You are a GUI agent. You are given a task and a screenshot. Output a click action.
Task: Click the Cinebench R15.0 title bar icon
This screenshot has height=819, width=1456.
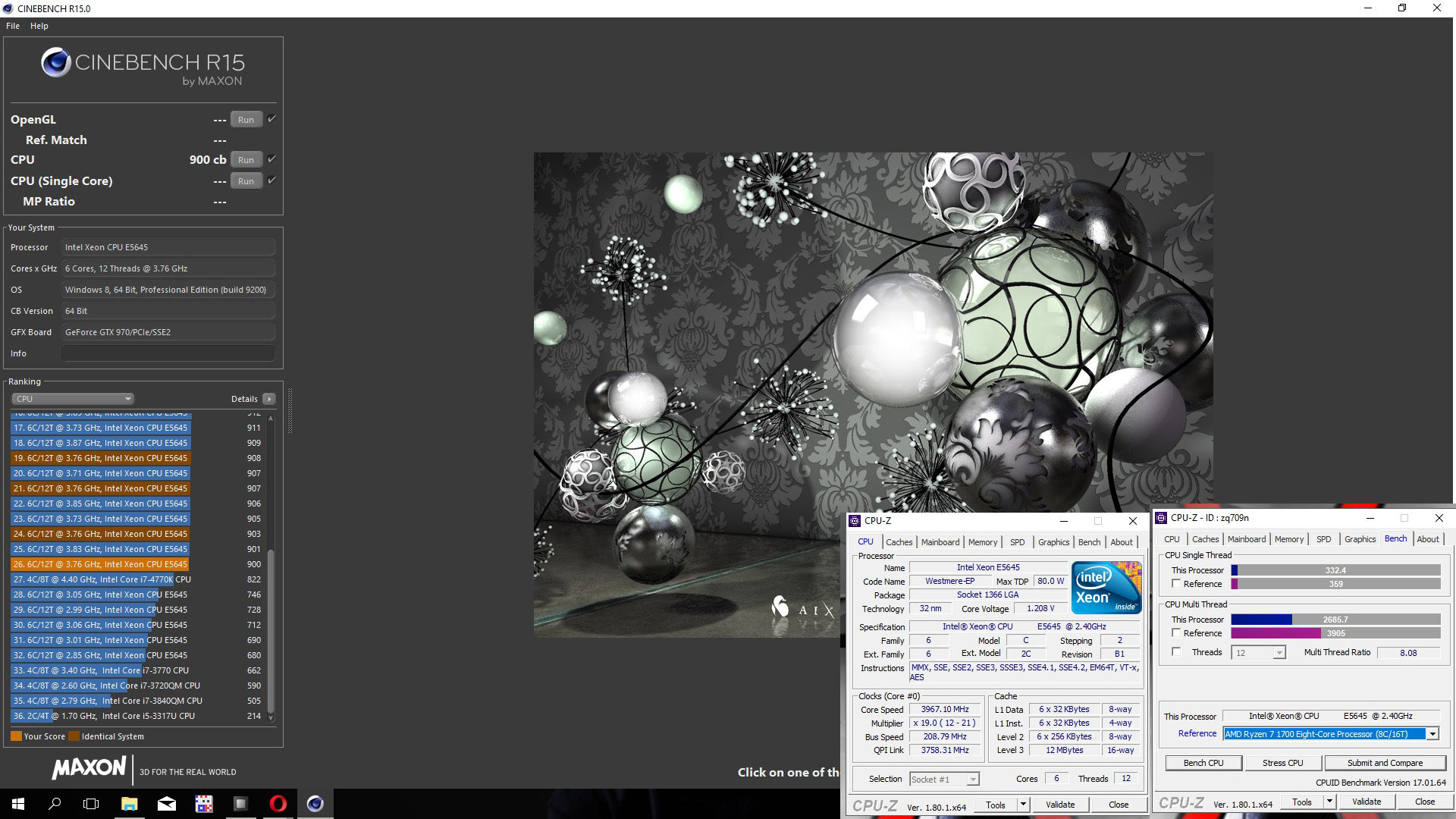[8, 8]
